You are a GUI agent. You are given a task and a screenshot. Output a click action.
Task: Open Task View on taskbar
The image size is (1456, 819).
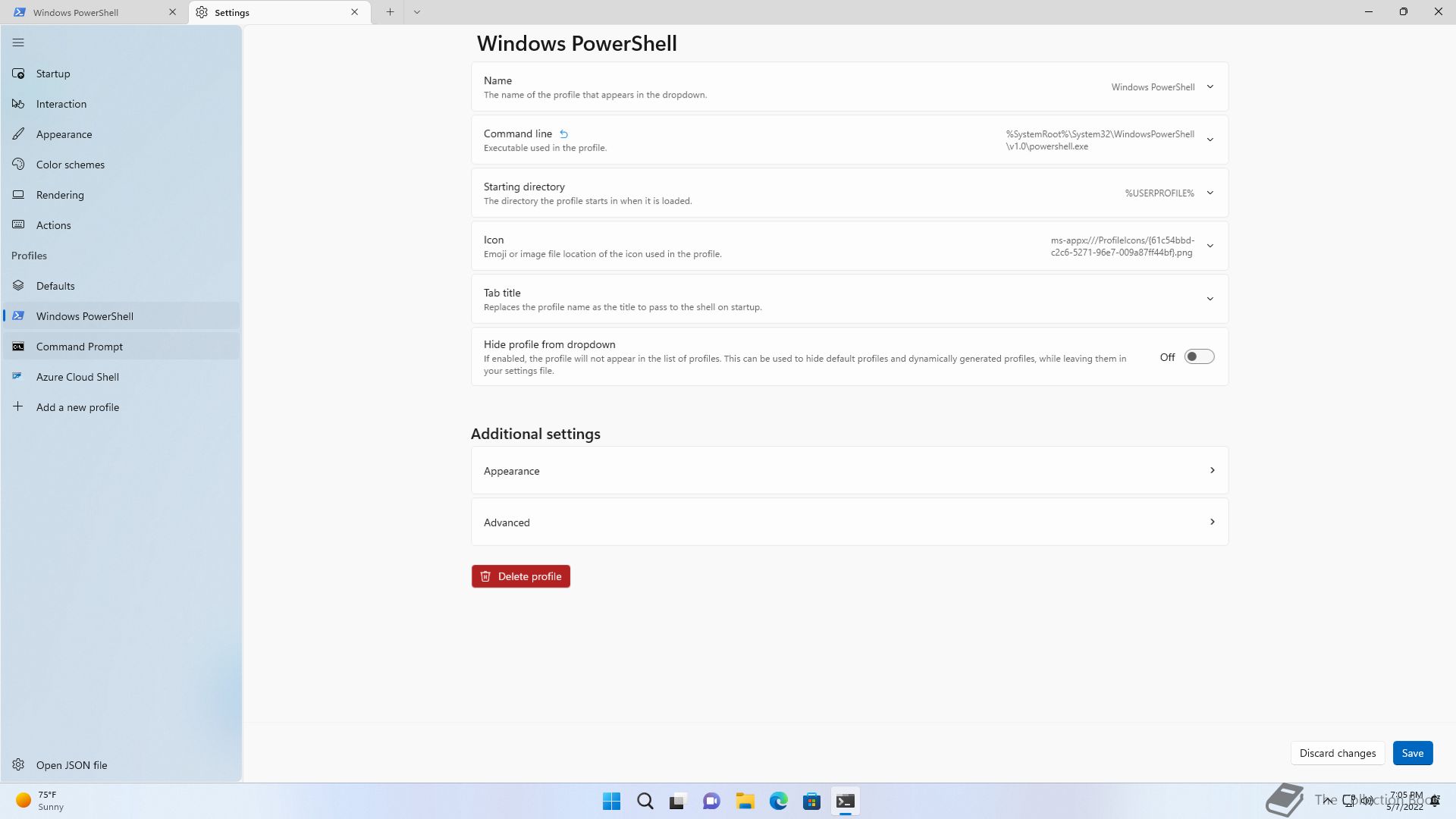click(x=678, y=801)
